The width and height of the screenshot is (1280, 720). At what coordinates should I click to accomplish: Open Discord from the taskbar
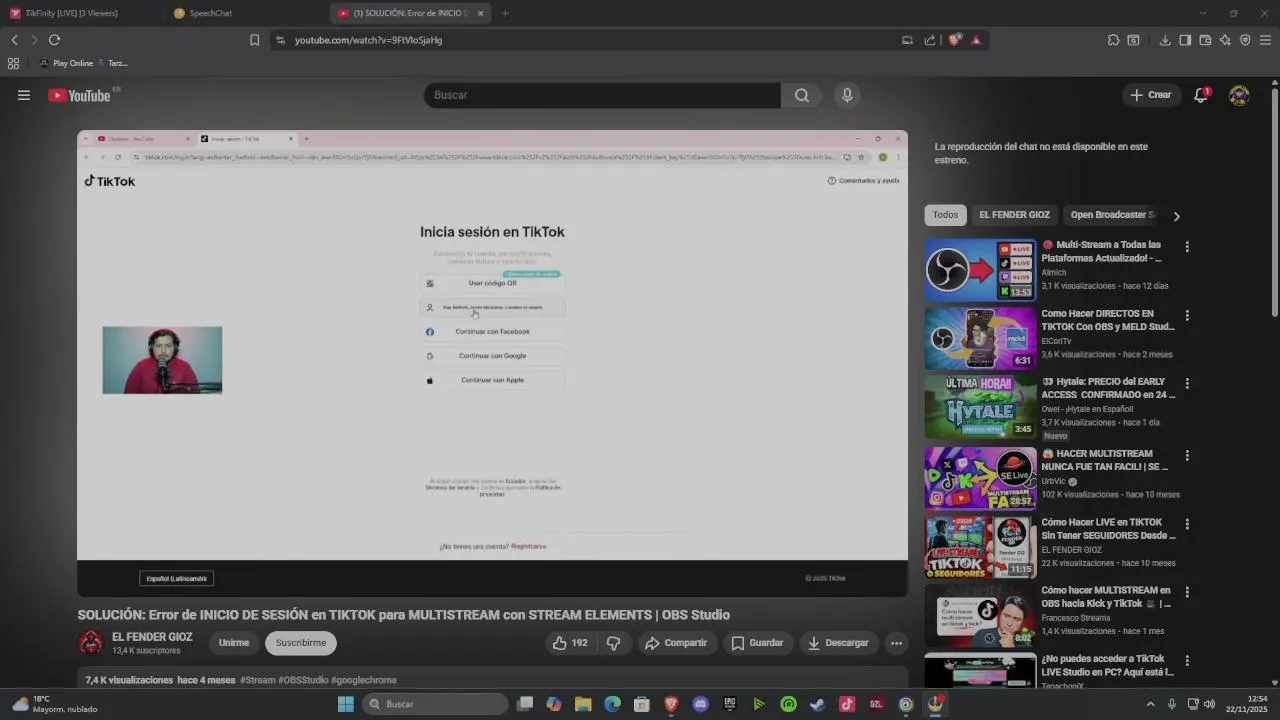(700, 704)
